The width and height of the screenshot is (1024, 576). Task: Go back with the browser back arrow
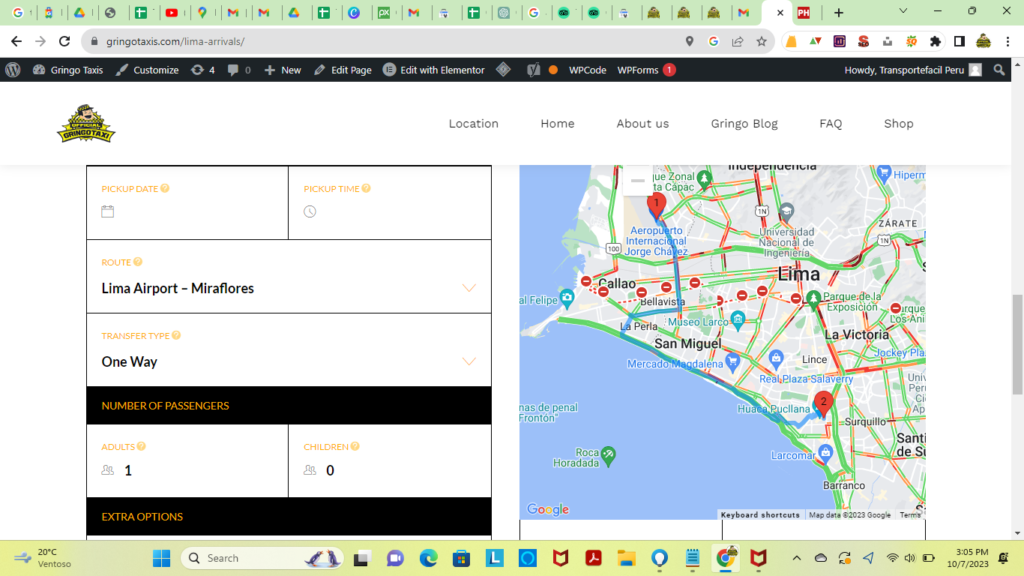16,41
